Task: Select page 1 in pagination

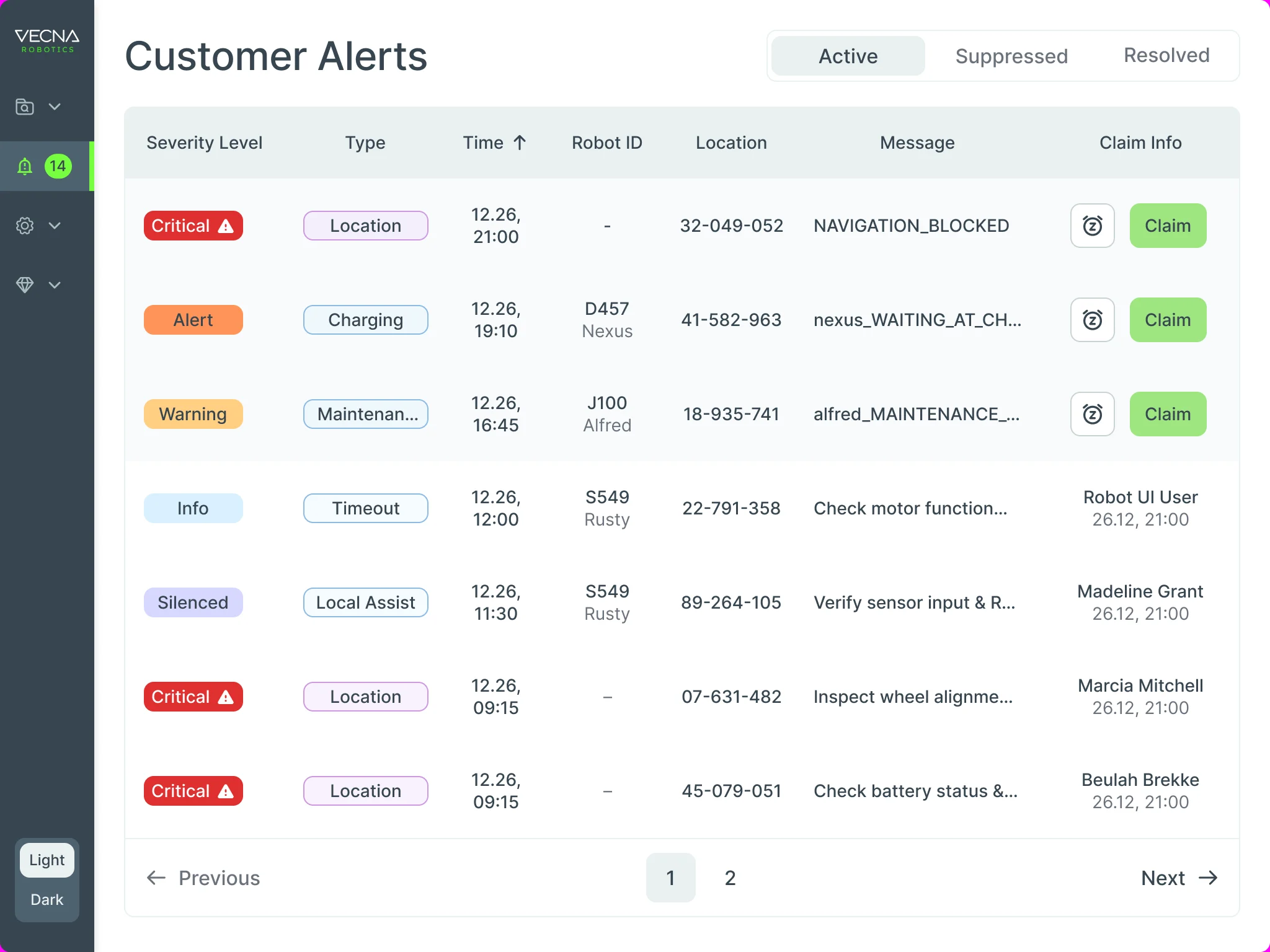Action: [670, 878]
